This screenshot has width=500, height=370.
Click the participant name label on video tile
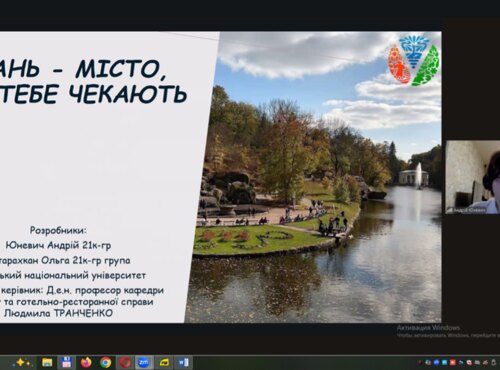(x=467, y=210)
